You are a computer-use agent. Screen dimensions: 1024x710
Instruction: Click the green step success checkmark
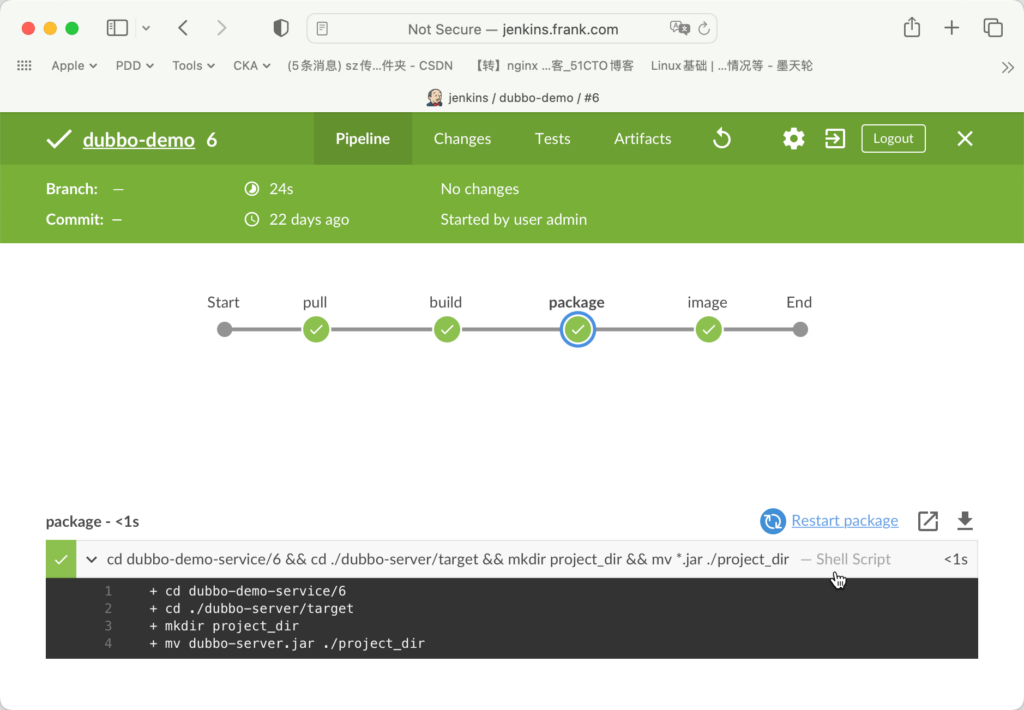click(x=61, y=559)
